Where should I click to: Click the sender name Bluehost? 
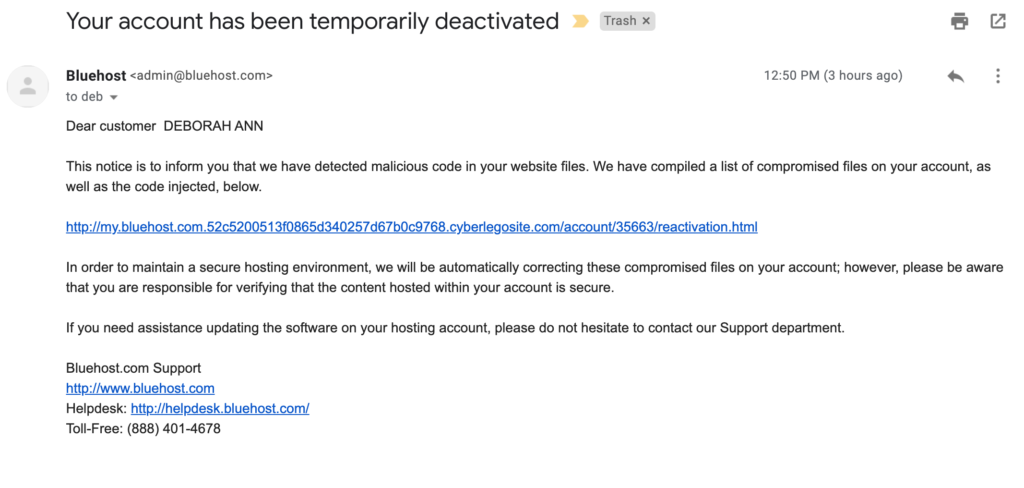96,75
